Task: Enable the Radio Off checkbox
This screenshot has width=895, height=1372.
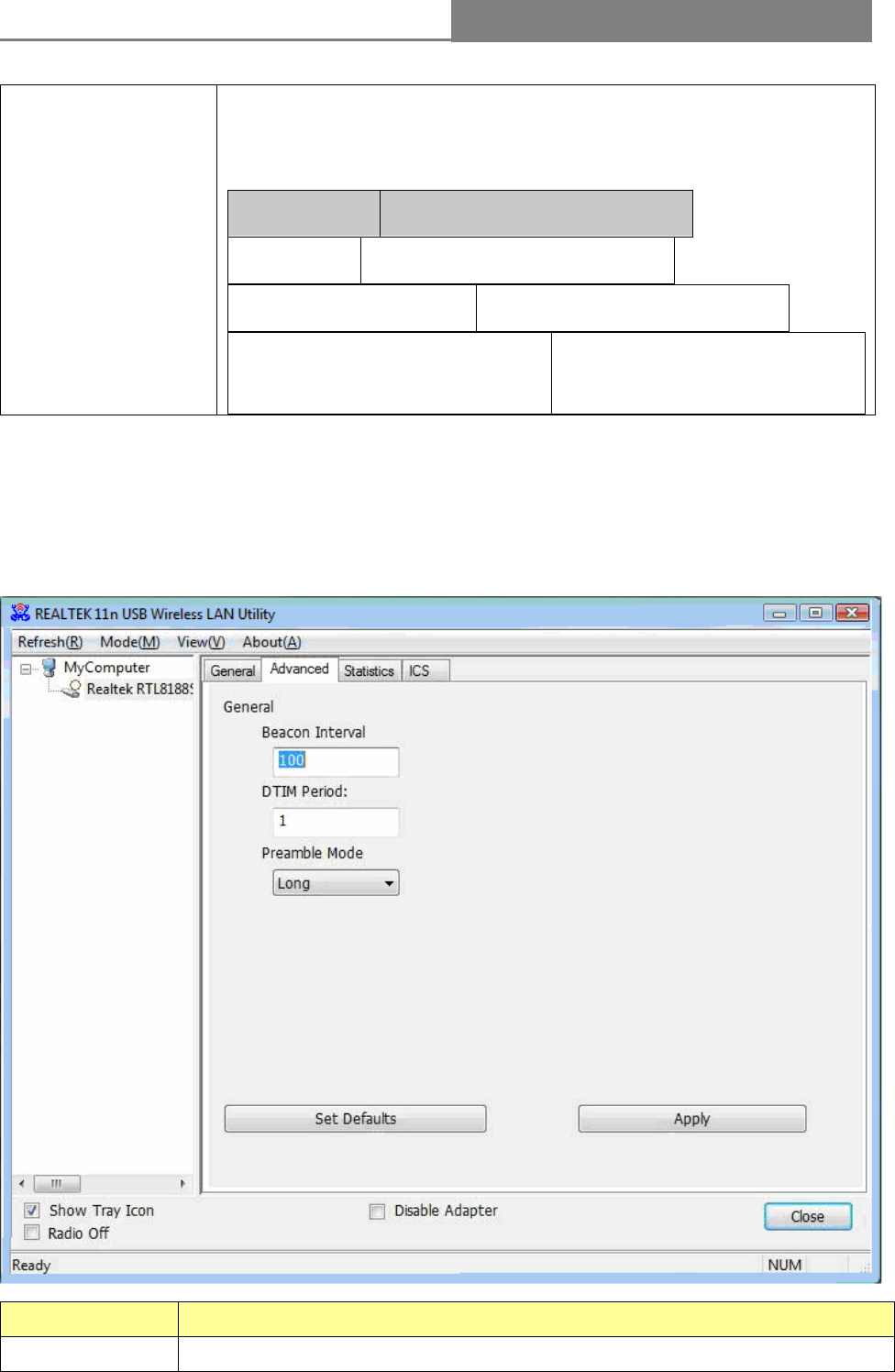Action: [32, 1234]
